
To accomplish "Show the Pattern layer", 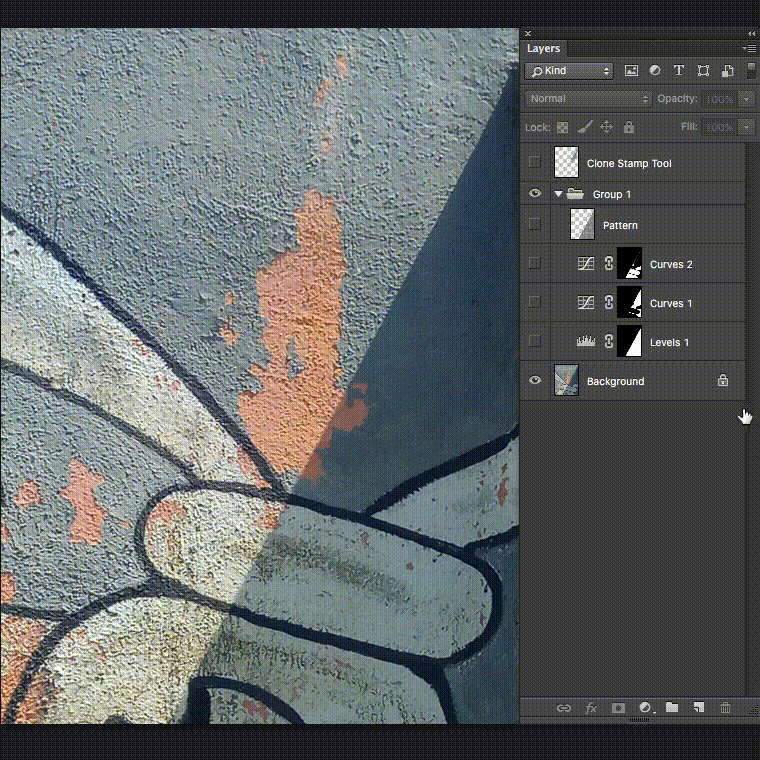I will click(534, 224).
